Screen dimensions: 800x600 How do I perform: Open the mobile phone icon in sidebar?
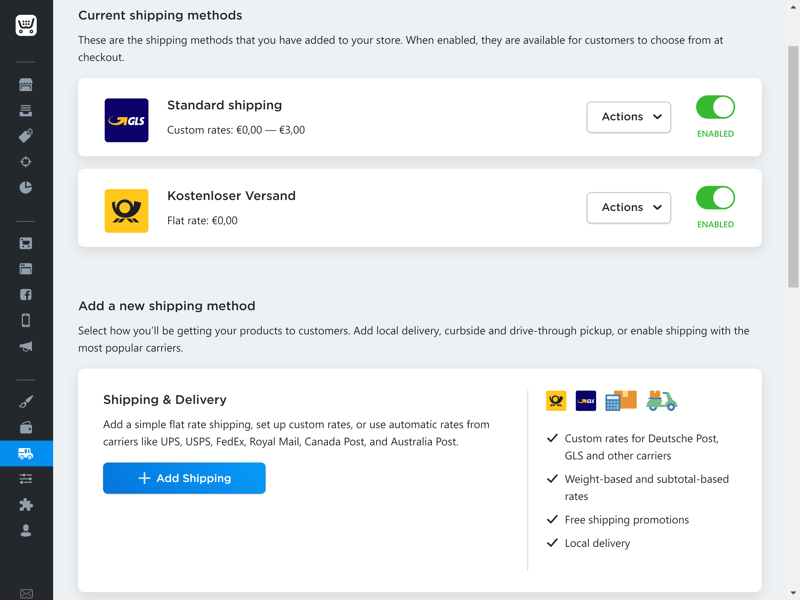pyautogui.click(x=26, y=321)
